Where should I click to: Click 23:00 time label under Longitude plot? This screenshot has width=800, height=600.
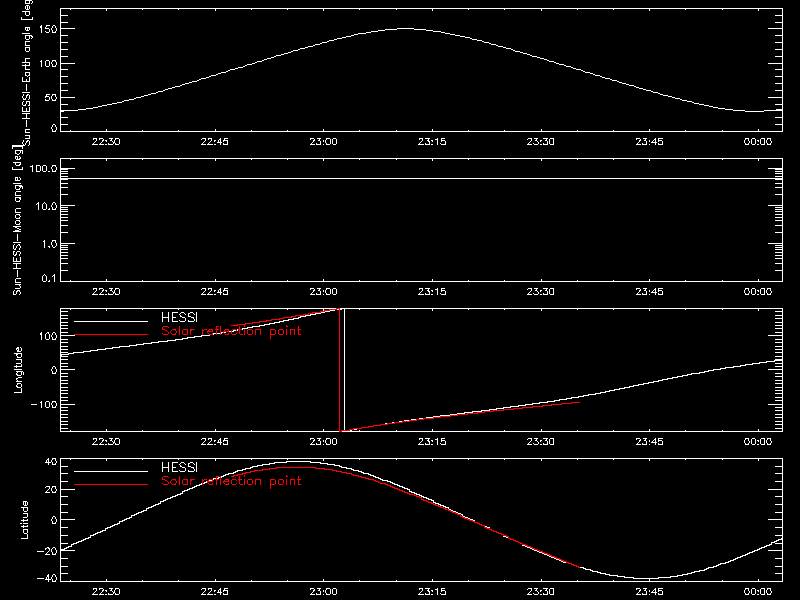(x=323, y=442)
